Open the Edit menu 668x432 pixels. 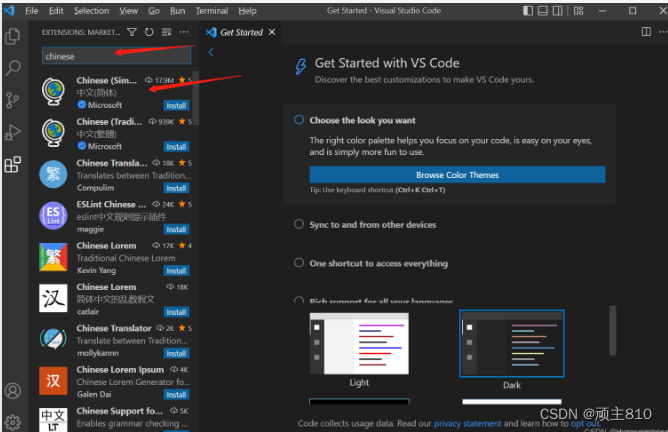(56, 11)
